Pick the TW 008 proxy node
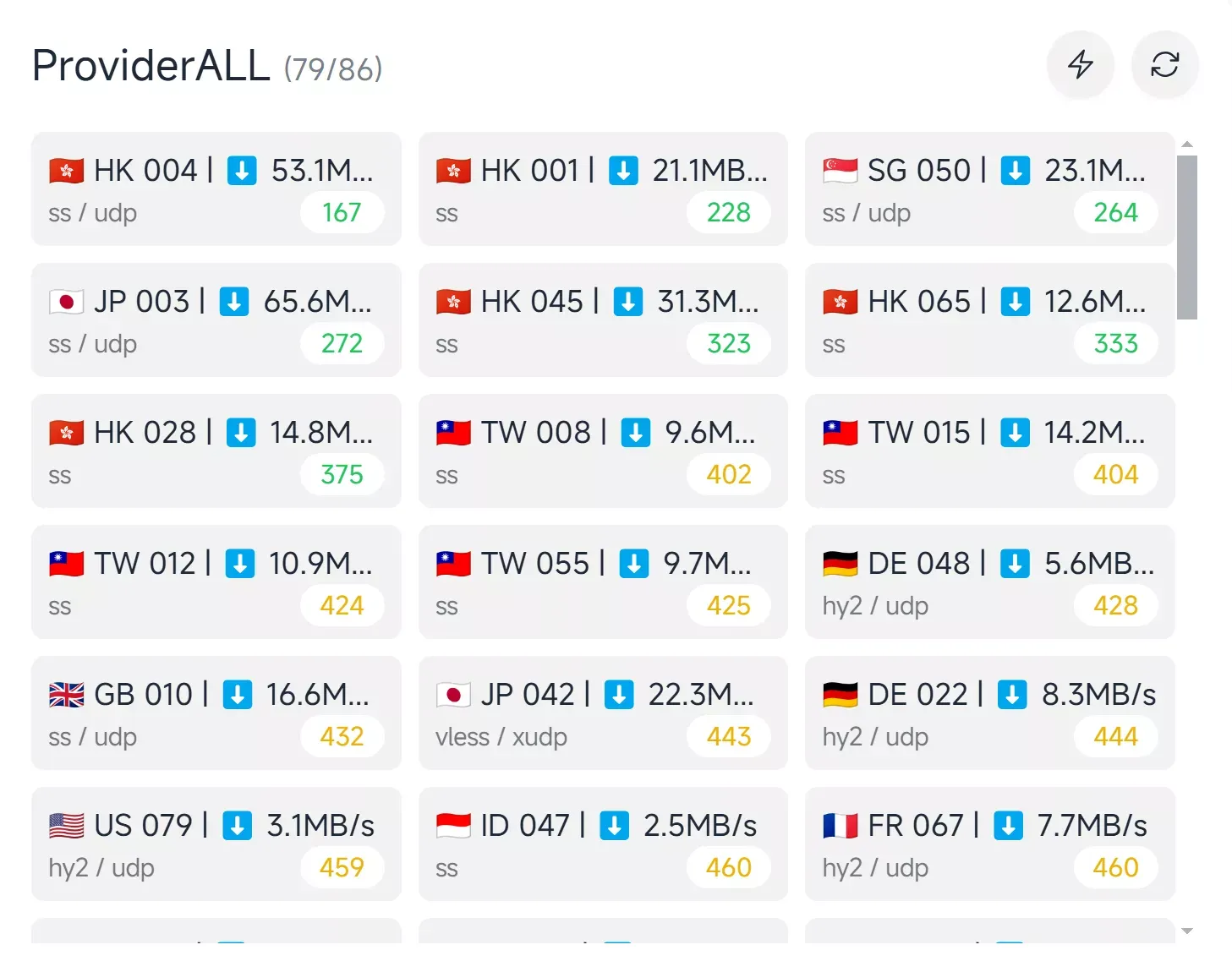 [x=602, y=451]
